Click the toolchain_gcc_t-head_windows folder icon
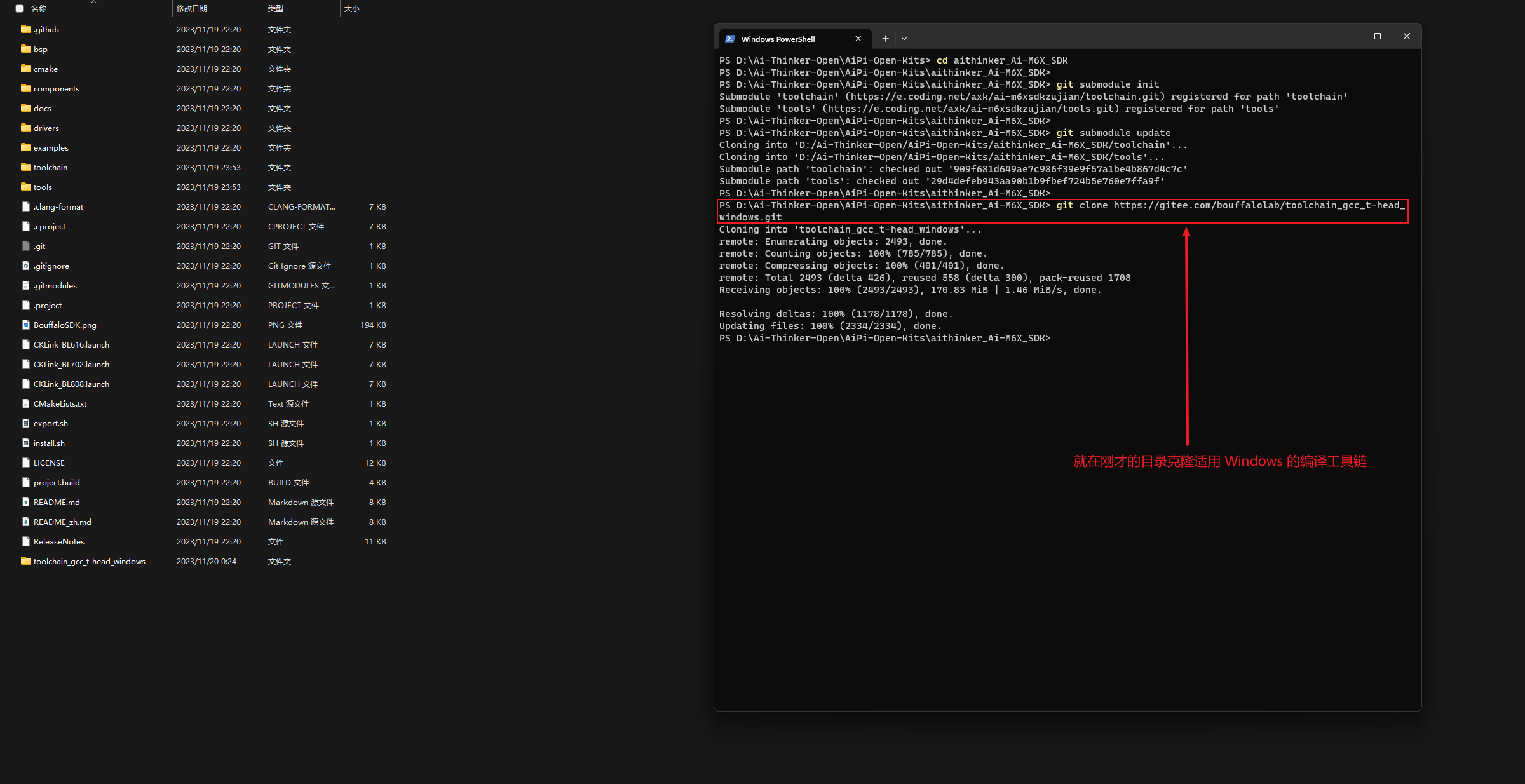Viewport: 1525px width, 784px height. tap(25, 561)
